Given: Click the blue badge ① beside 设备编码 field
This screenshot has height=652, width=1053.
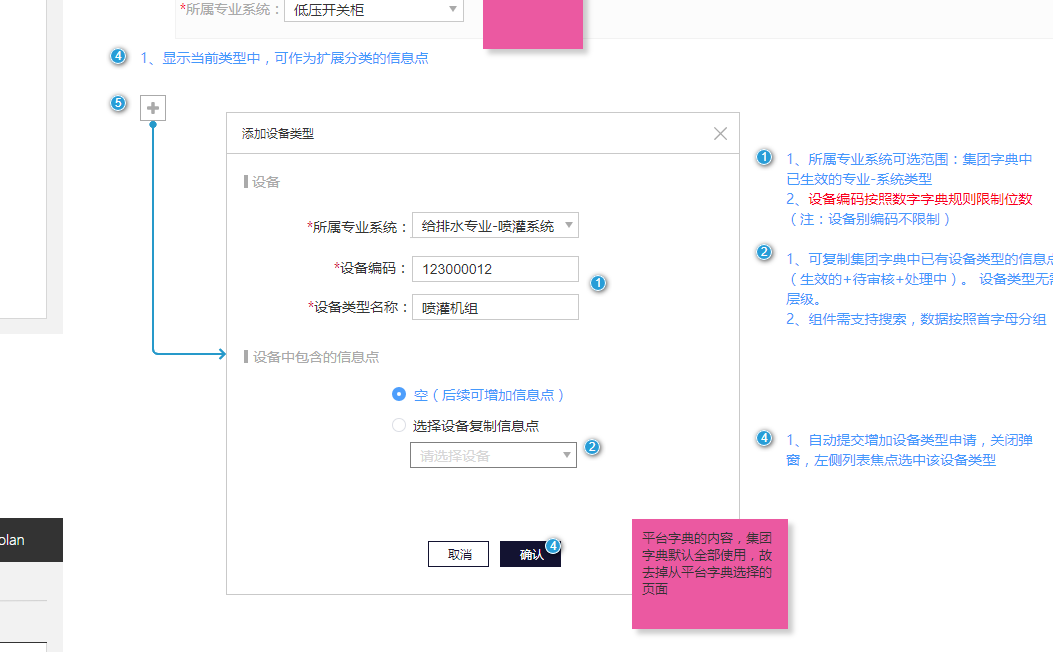Looking at the screenshot, I should pos(597,283).
